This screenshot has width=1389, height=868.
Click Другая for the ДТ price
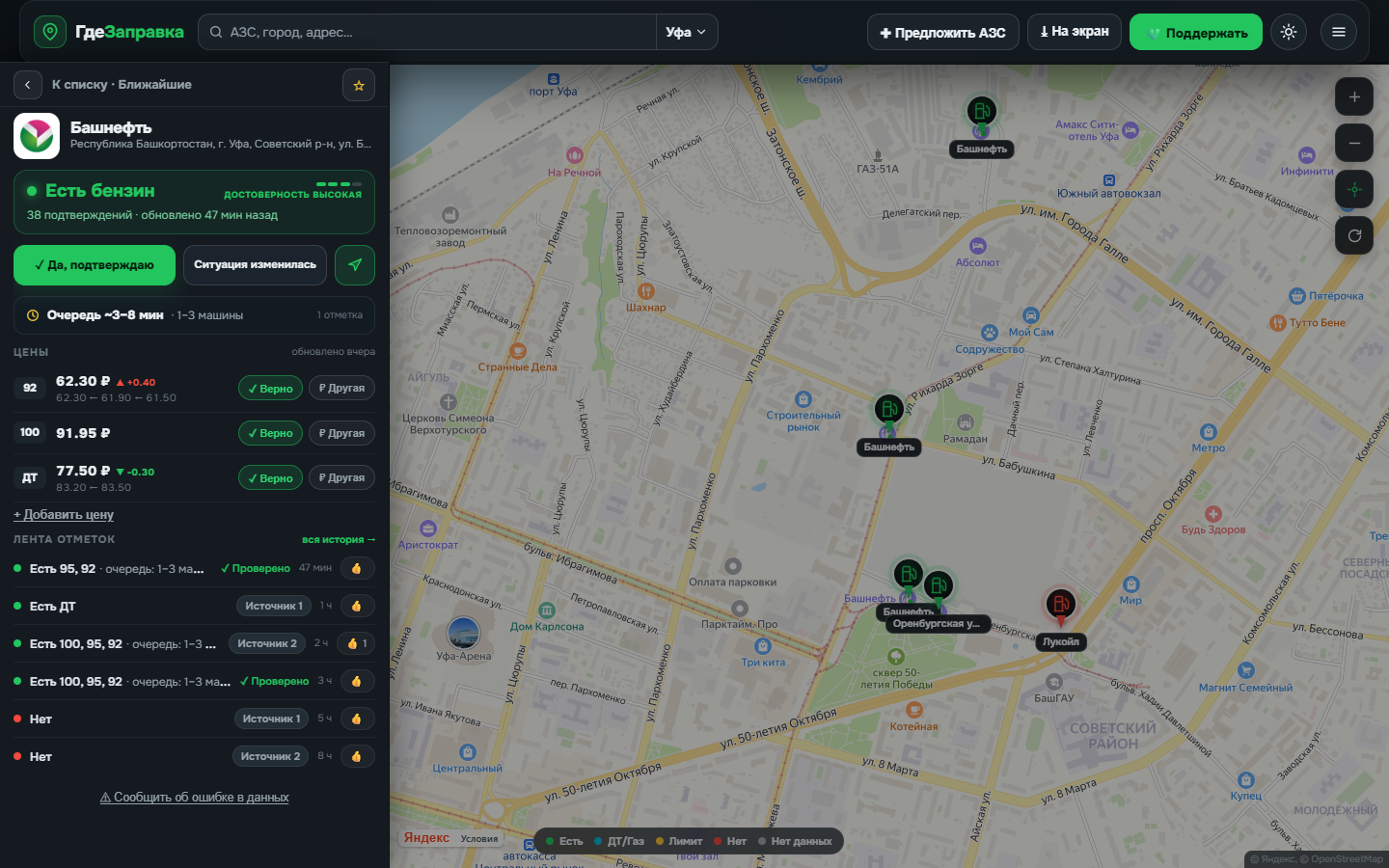pos(342,477)
